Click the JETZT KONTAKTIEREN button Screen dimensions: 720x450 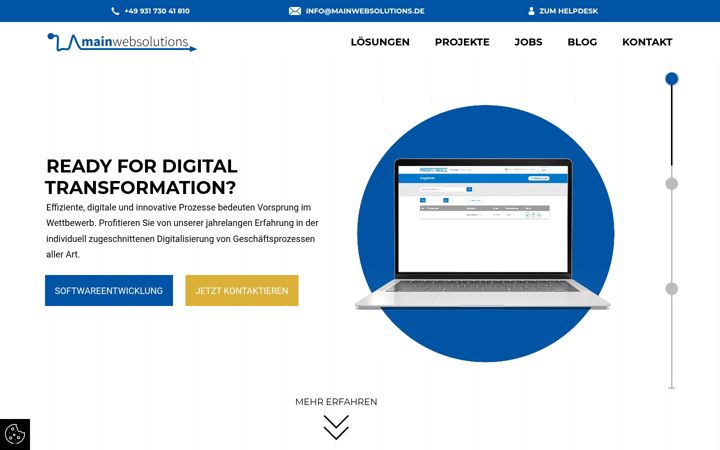242,290
